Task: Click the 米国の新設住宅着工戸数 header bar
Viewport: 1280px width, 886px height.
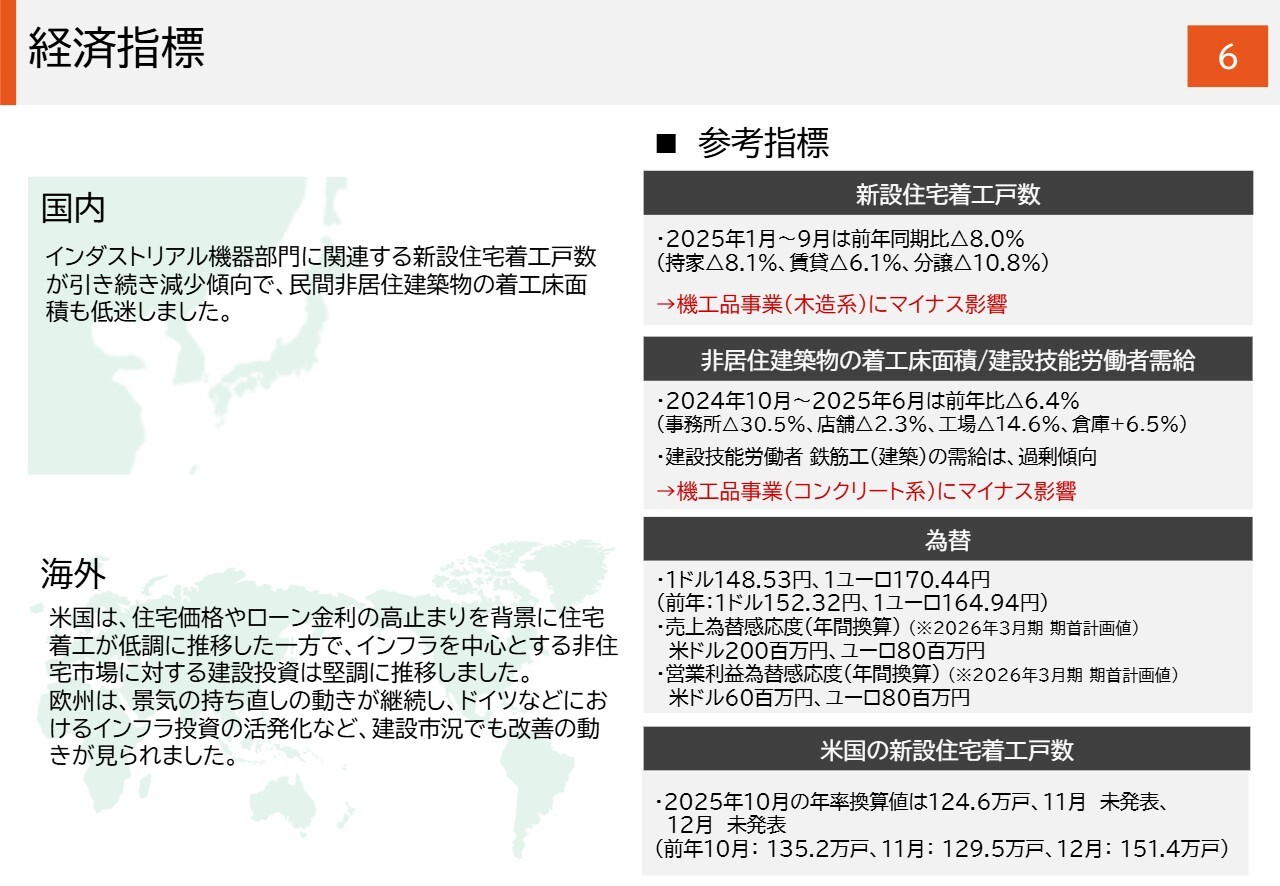Action: tap(946, 749)
